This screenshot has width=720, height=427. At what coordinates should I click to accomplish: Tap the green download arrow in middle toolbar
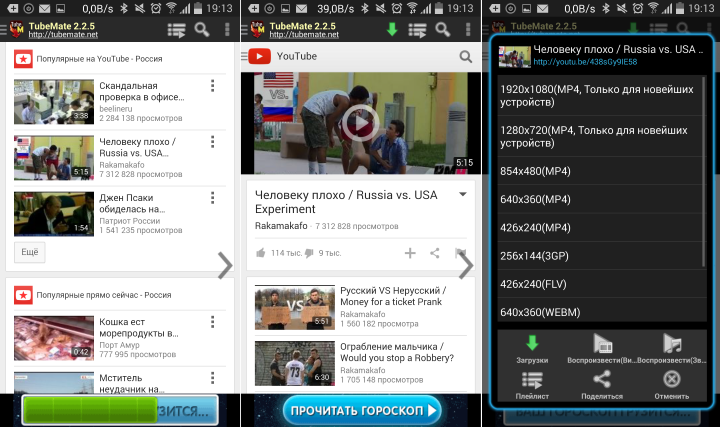click(392, 29)
